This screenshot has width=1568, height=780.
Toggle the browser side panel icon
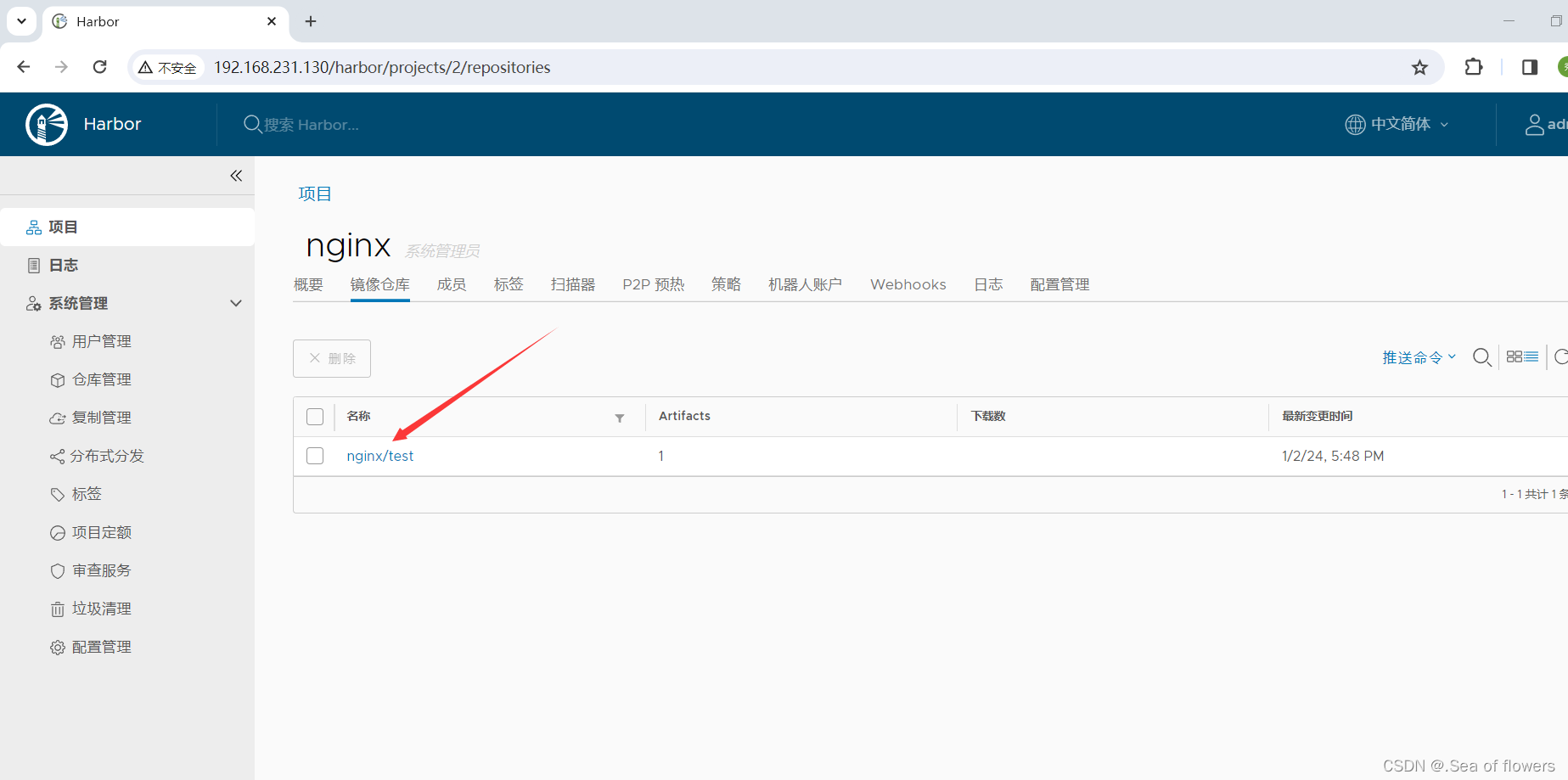(1530, 67)
